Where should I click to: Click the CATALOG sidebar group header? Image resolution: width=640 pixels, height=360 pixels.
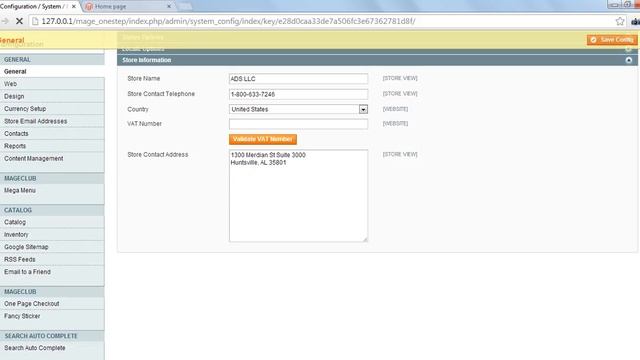coord(52,210)
